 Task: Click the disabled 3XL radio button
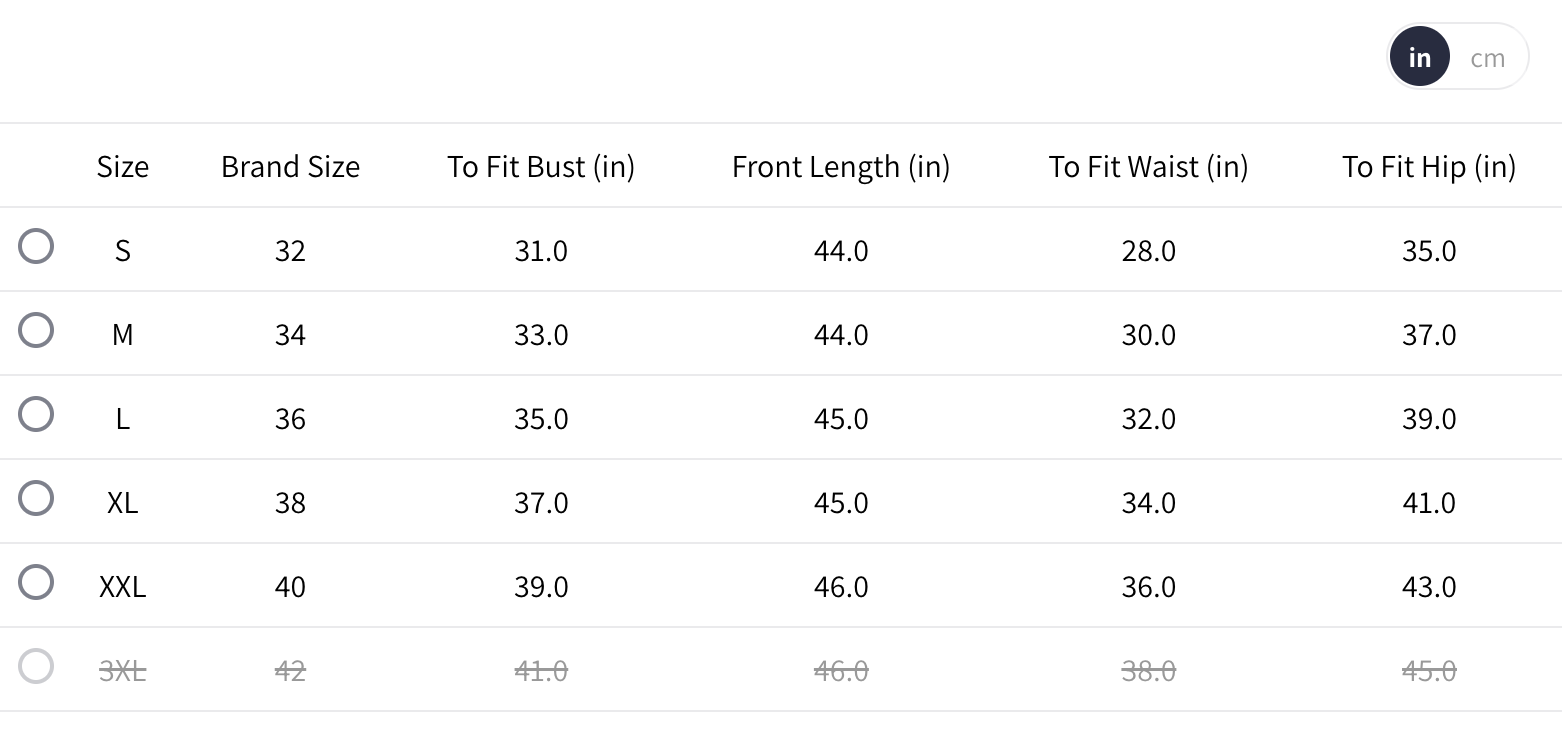click(36, 666)
